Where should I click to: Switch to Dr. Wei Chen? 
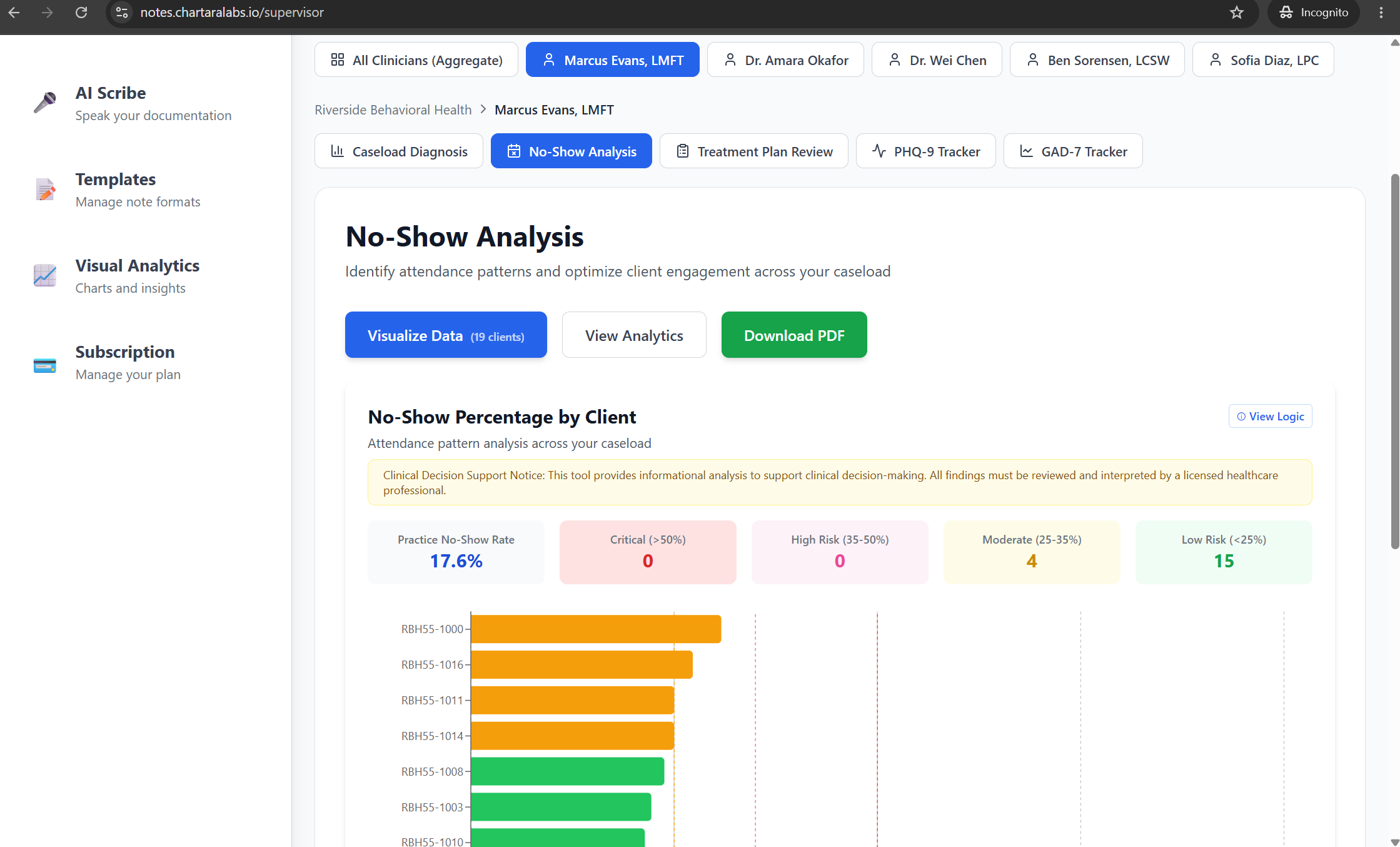pos(937,59)
